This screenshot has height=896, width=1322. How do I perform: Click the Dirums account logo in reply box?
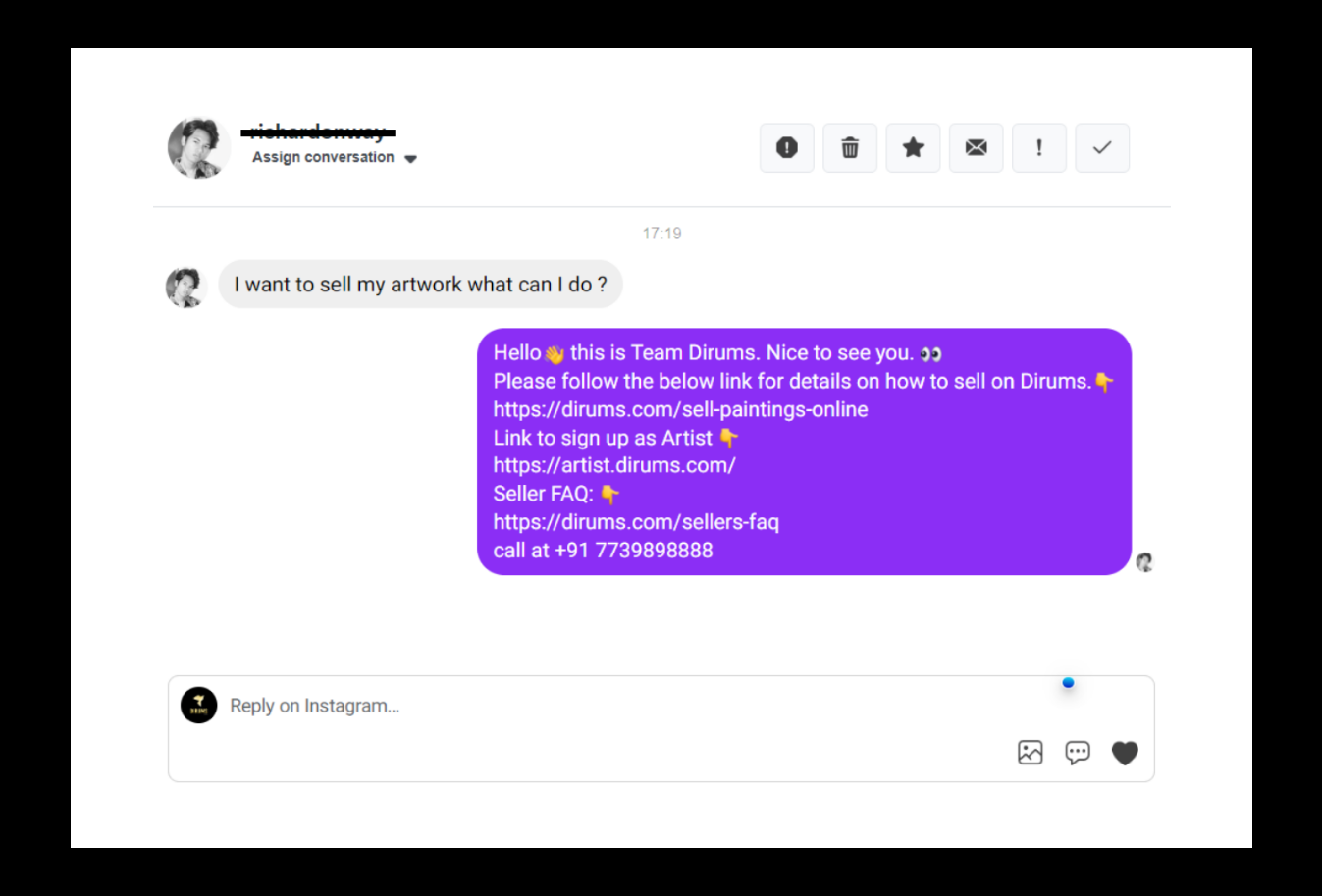199,705
